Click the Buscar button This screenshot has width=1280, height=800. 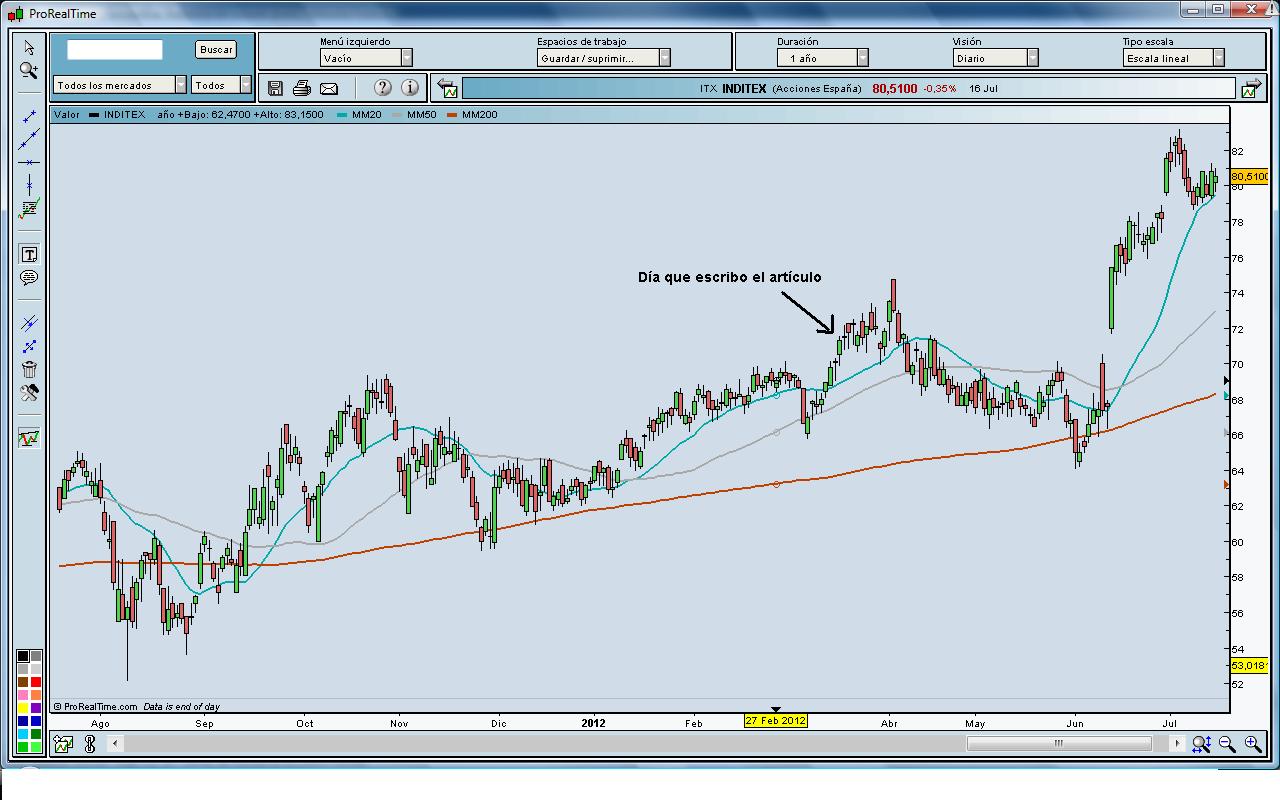click(x=216, y=49)
